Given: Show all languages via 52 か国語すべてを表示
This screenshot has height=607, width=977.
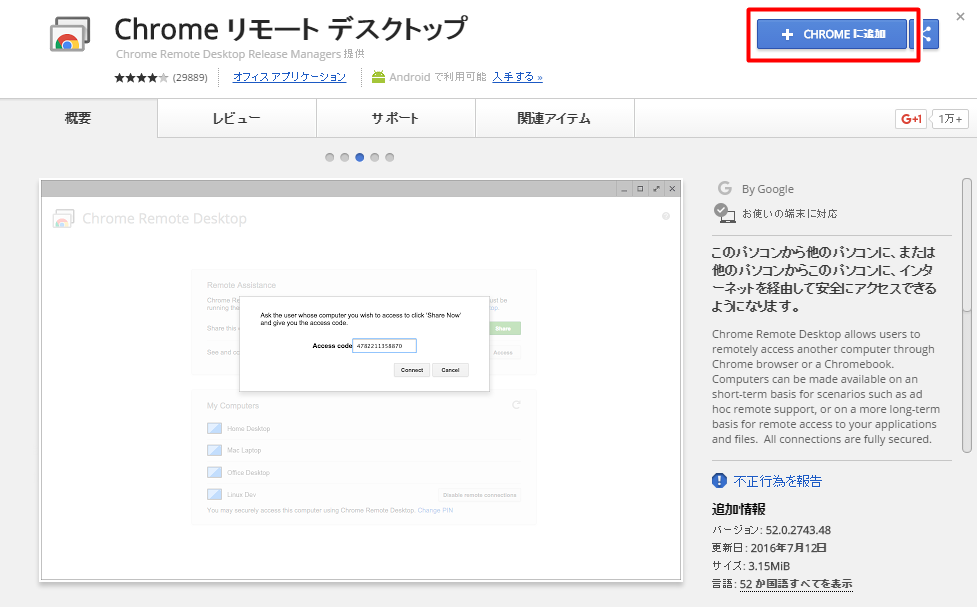Looking at the screenshot, I should [796, 584].
